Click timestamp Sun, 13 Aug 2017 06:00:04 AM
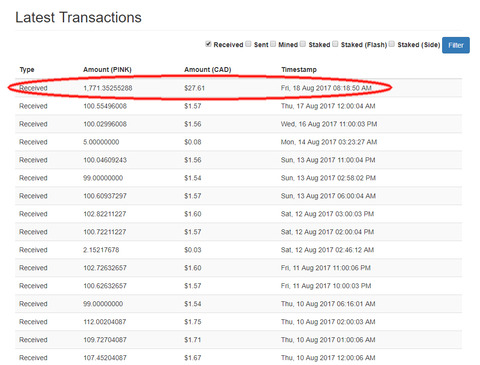 [x=328, y=196]
